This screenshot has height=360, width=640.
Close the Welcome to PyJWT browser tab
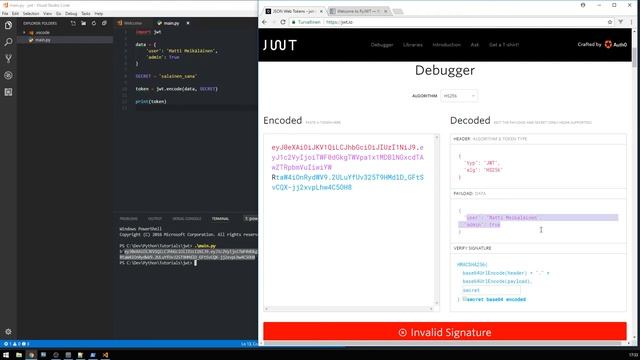(385, 11)
